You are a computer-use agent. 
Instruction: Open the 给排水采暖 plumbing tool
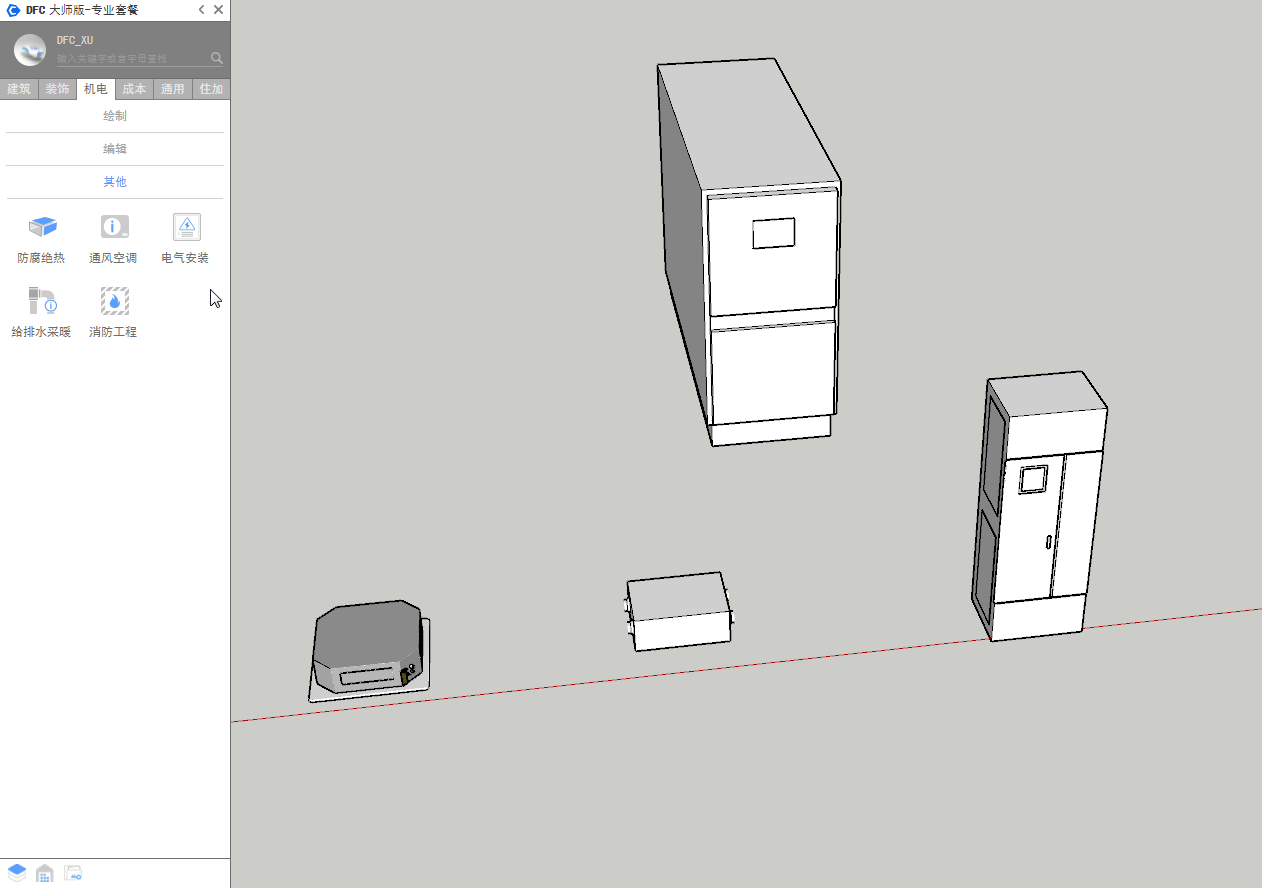(x=42, y=301)
